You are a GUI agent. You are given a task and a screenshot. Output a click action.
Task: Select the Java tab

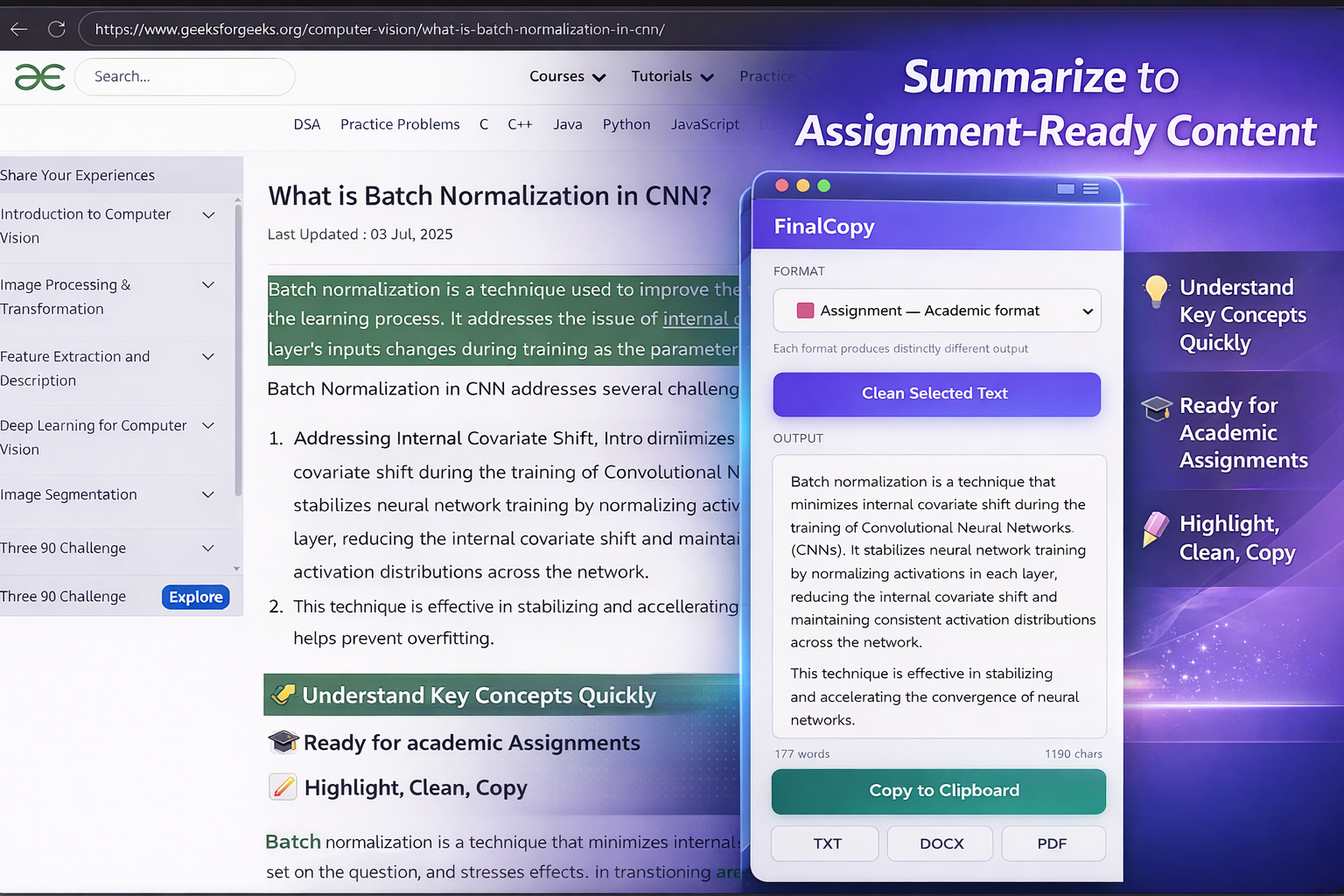click(x=568, y=124)
